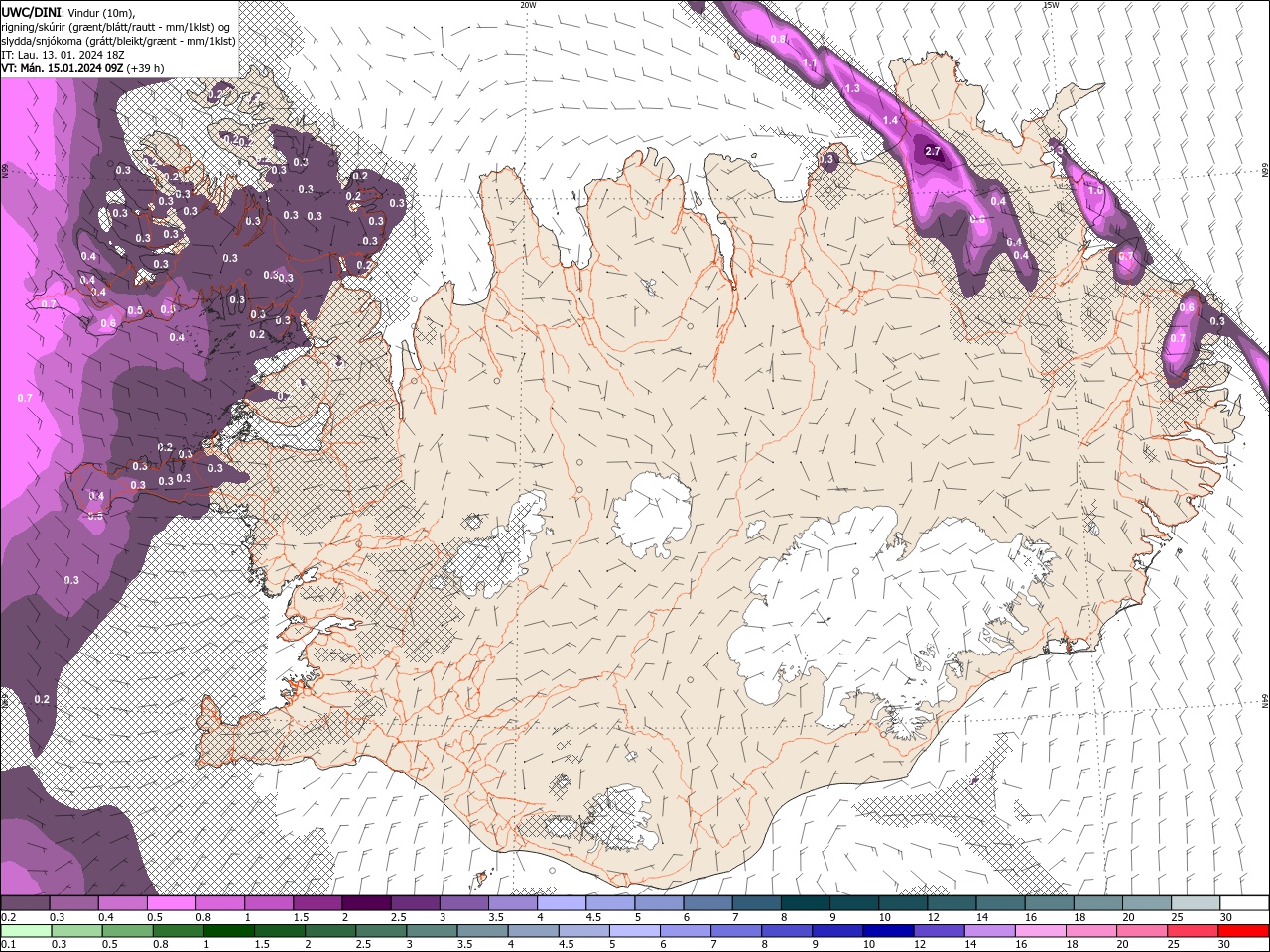Pick upper legend swatch between 0.3 and 0.4

click(73, 903)
